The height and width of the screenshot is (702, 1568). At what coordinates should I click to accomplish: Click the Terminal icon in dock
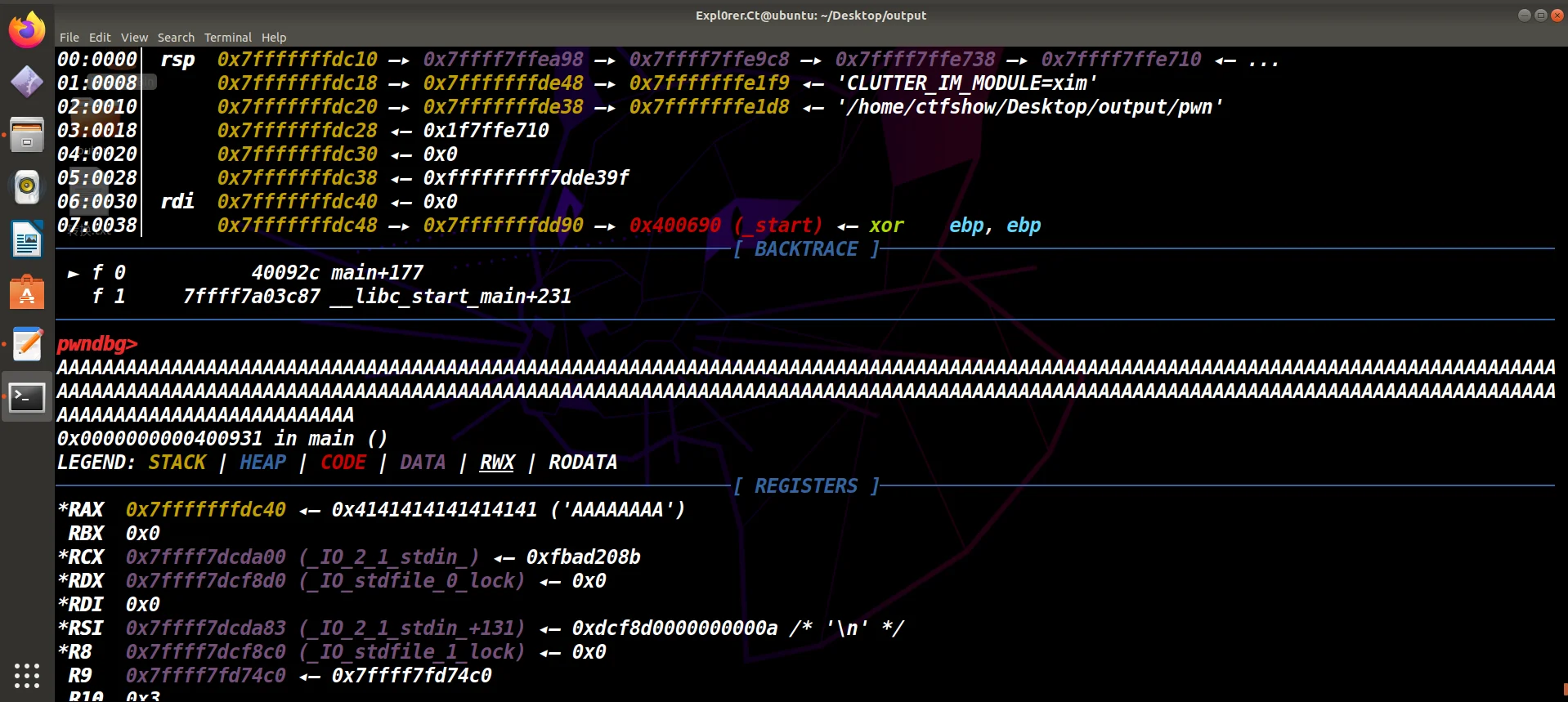tap(27, 398)
